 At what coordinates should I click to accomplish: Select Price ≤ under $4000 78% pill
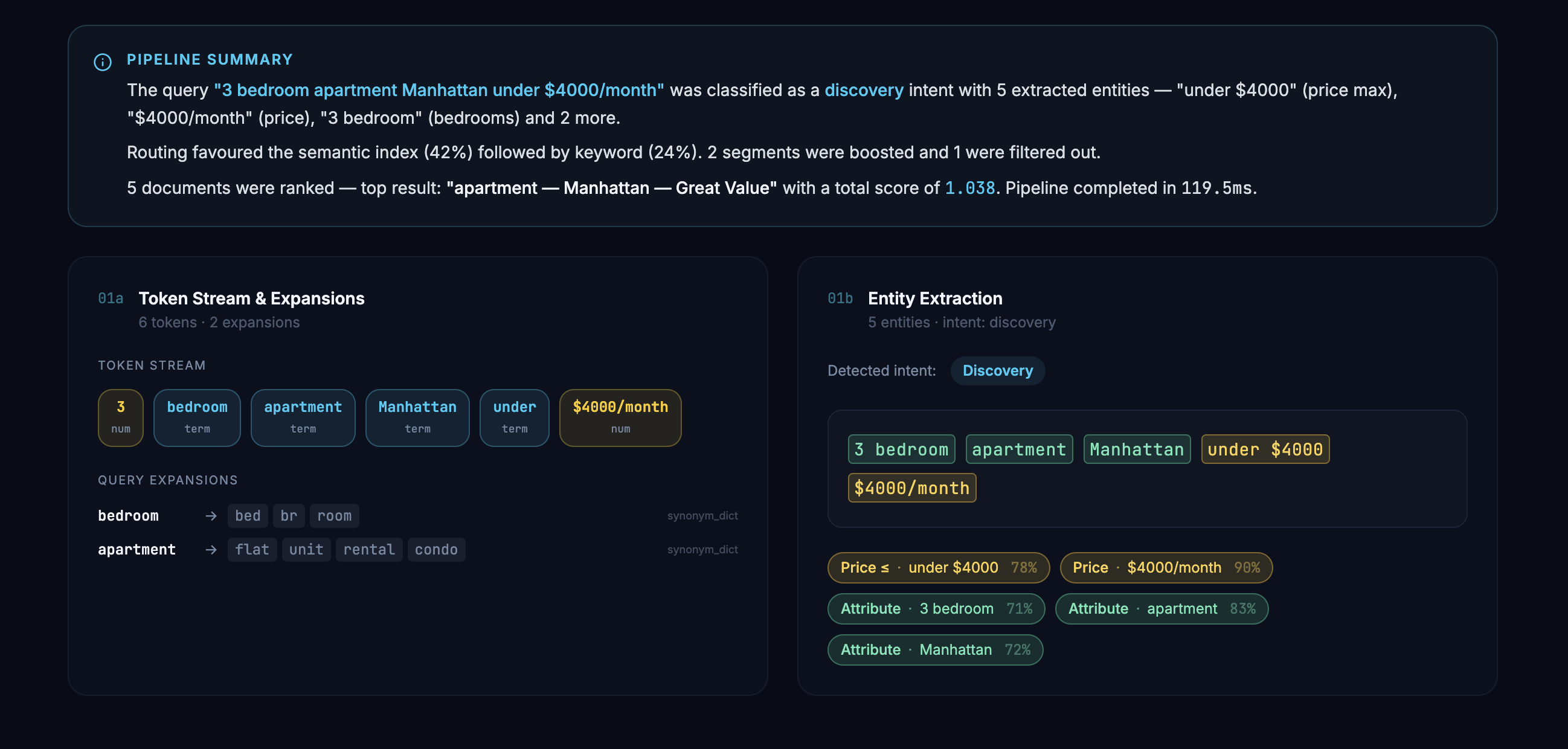[937, 568]
